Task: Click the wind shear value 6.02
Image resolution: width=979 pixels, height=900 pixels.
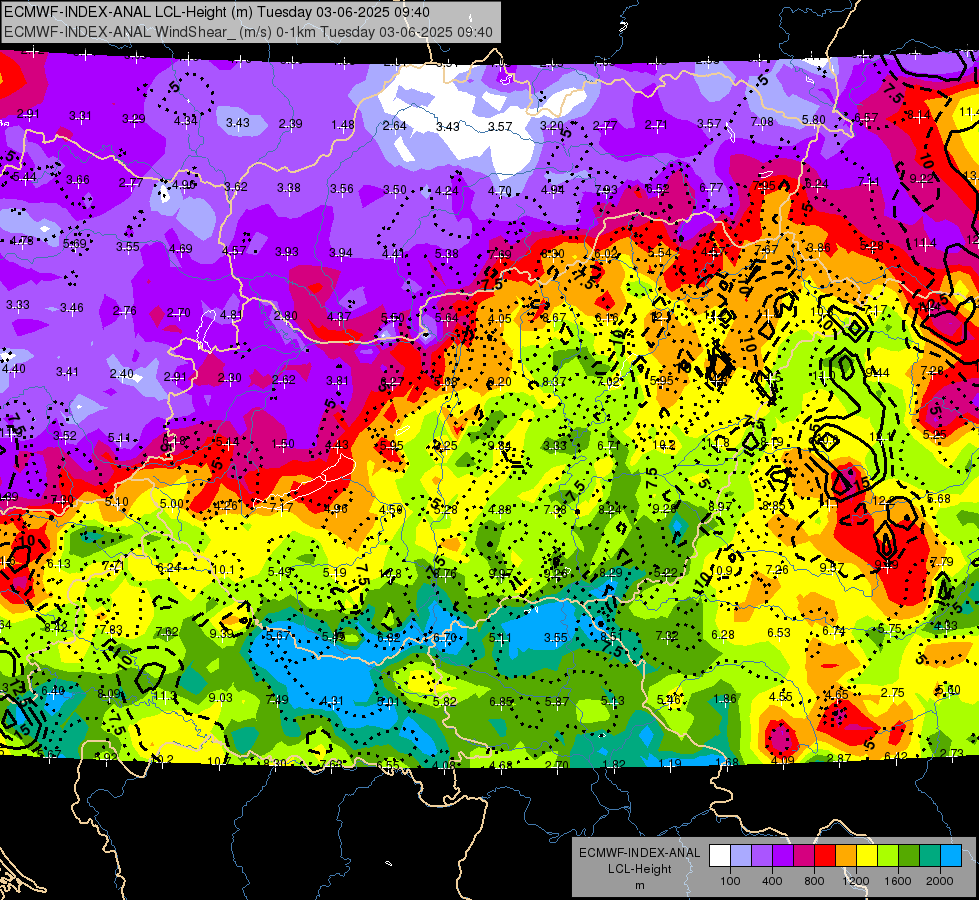Action: [606, 254]
